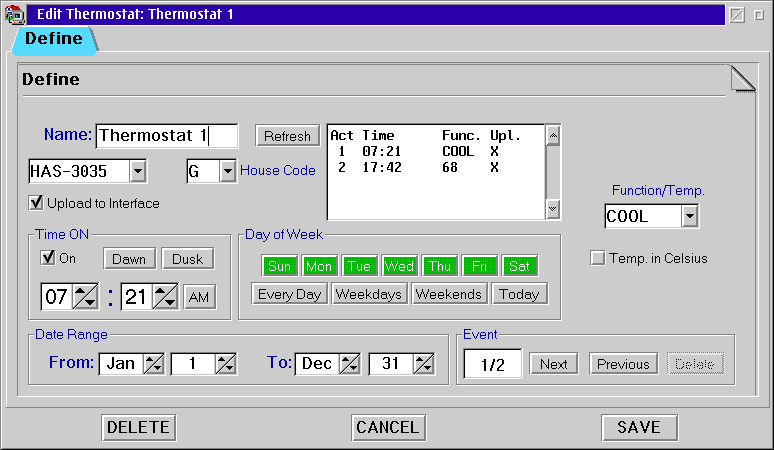Click the House Code label
The height and width of the screenshot is (450, 774).
click(x=278, y=170)
